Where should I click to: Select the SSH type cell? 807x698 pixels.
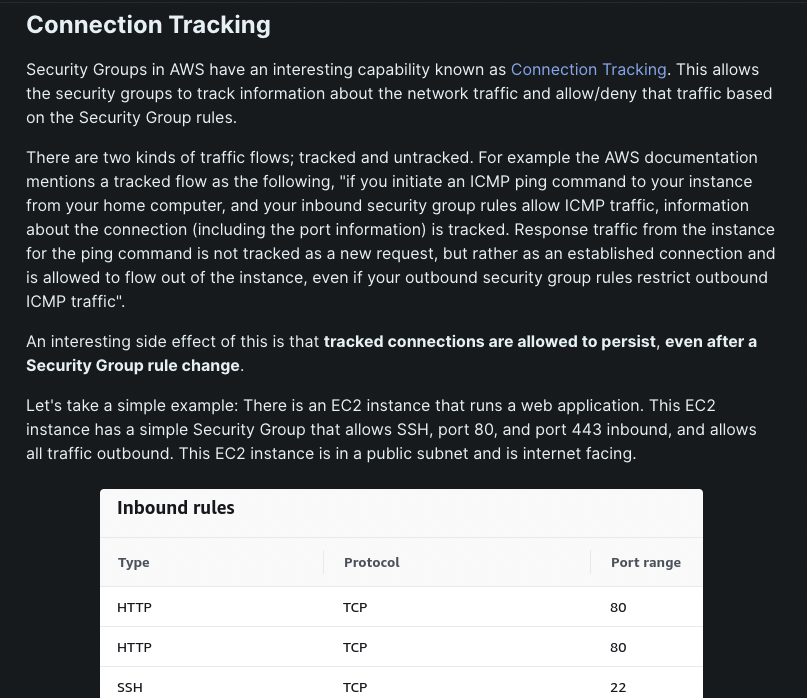[x=130, y=687]
